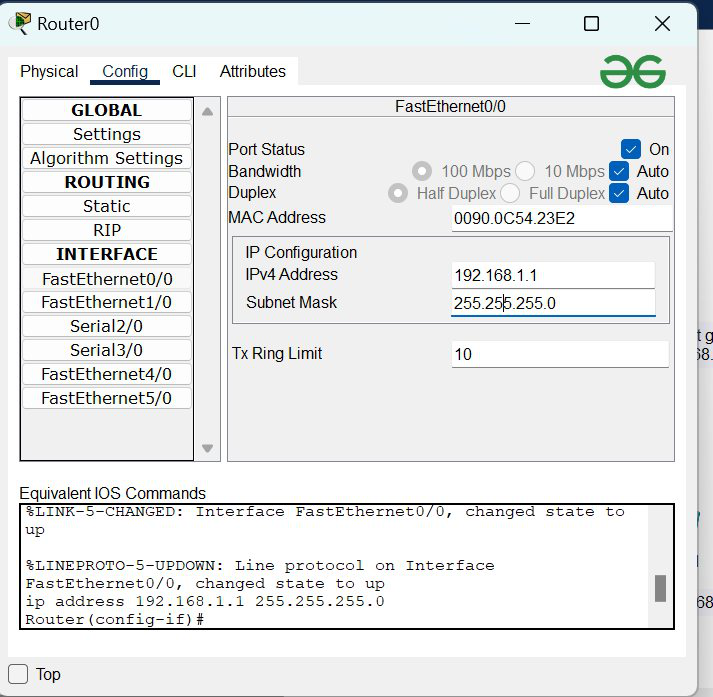Maximize the Router0 window
Viewport: 713px width, 697px height.
591,23
